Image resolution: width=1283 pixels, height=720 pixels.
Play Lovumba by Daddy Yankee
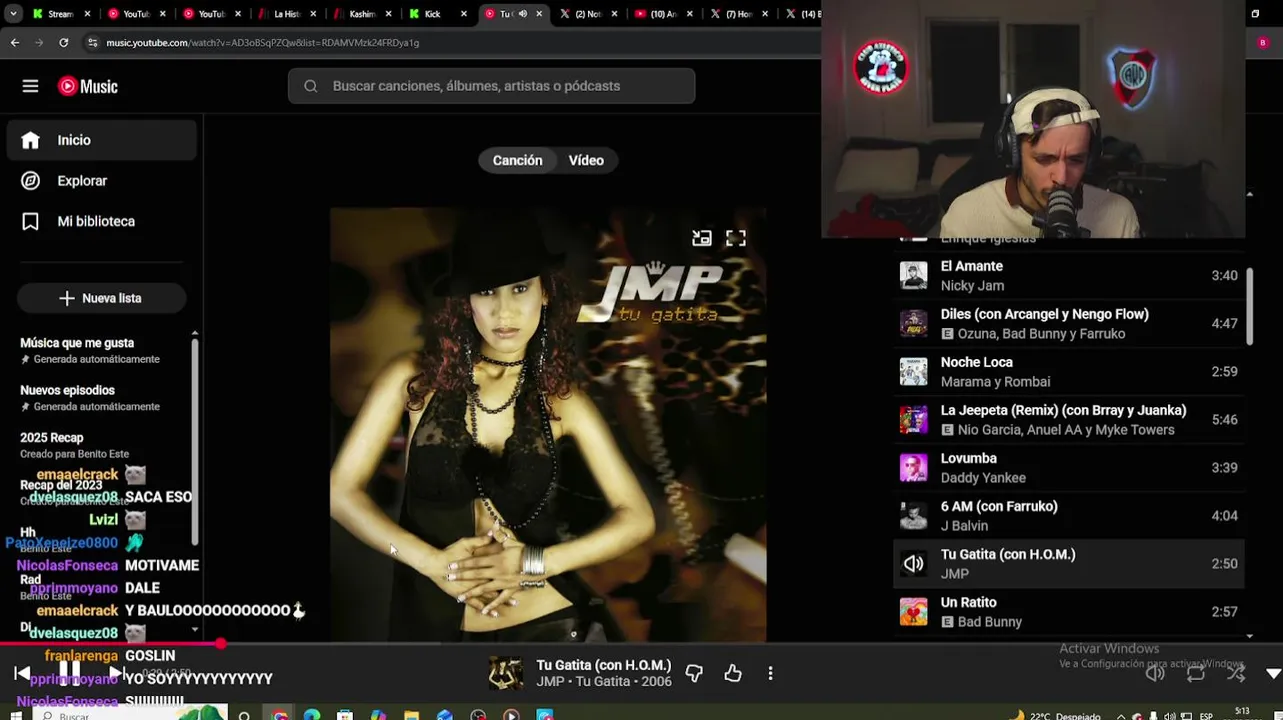pyautogui.click(x=1068, y=468)
